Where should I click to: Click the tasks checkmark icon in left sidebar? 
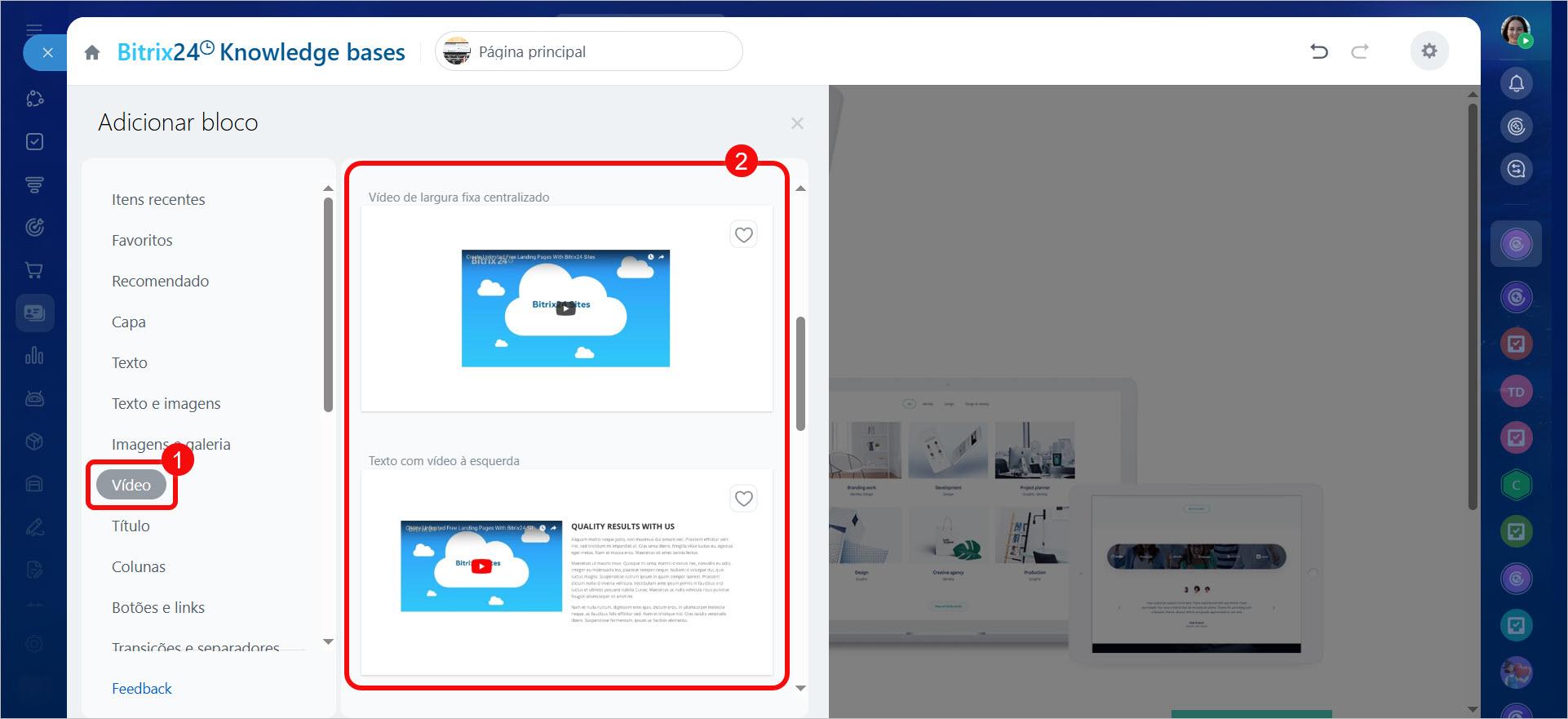[x=34, y=142]
